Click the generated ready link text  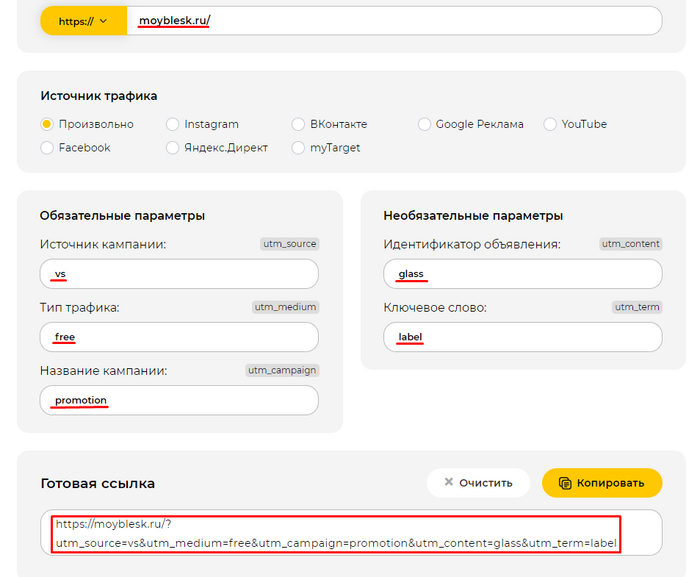336,534
